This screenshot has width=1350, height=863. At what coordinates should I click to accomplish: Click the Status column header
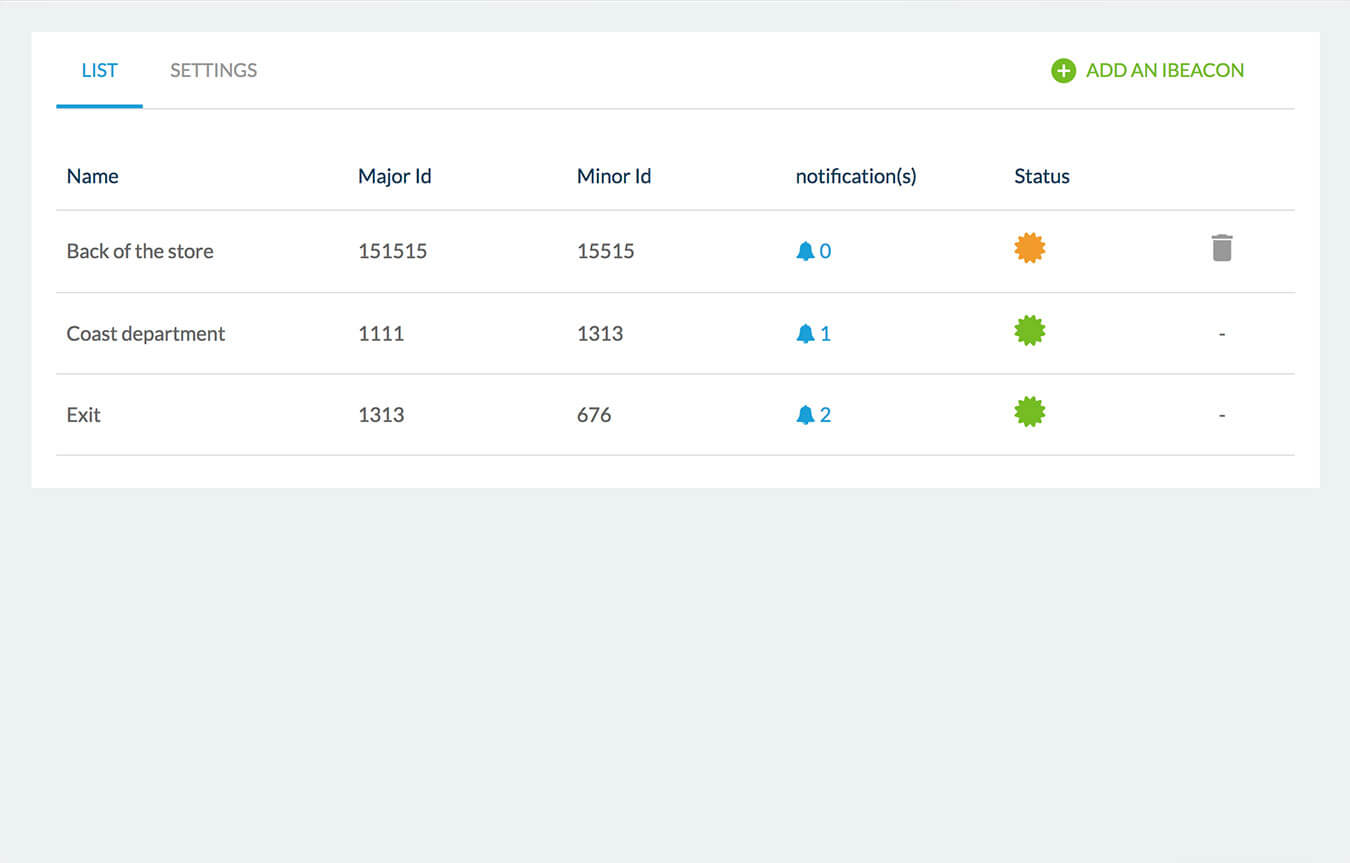[x=1042, y=176]
